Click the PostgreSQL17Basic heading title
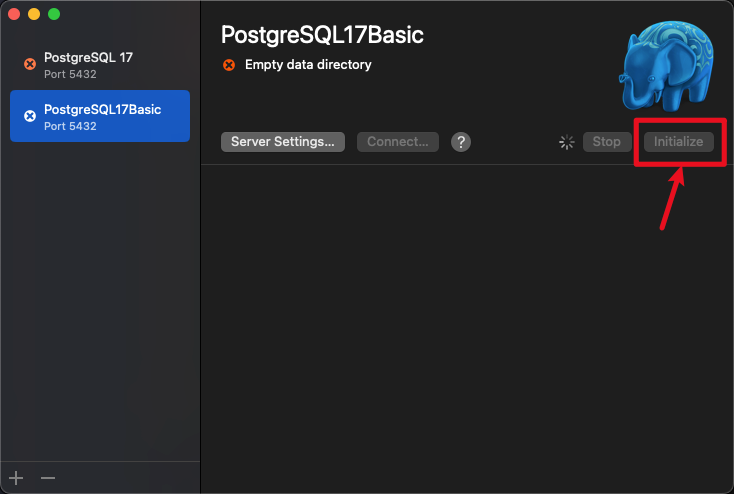 coord(322,35)
